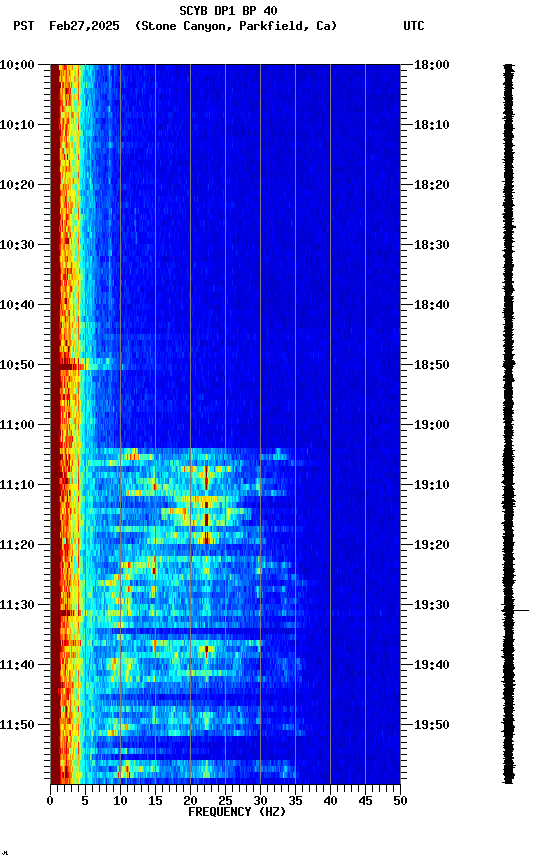This screenshot has height=864, width=552.
Task: Click the '0' frequency axis label
Action: (50, 801)
